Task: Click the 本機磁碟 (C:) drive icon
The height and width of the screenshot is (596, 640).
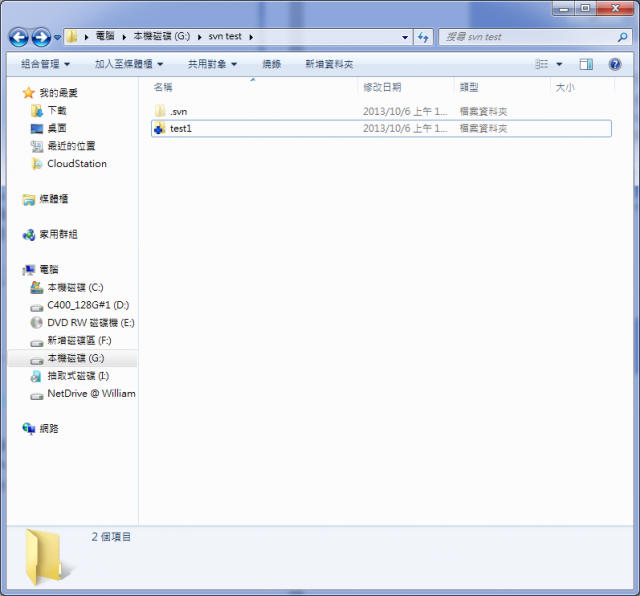Action: click(37, 287)
